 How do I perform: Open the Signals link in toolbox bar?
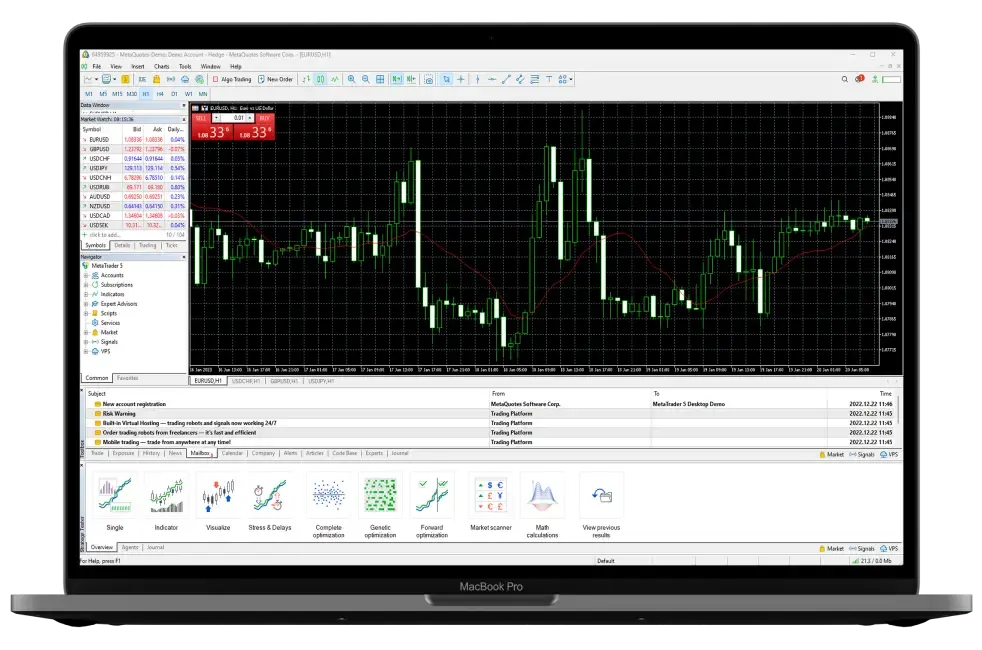(862, 455)
